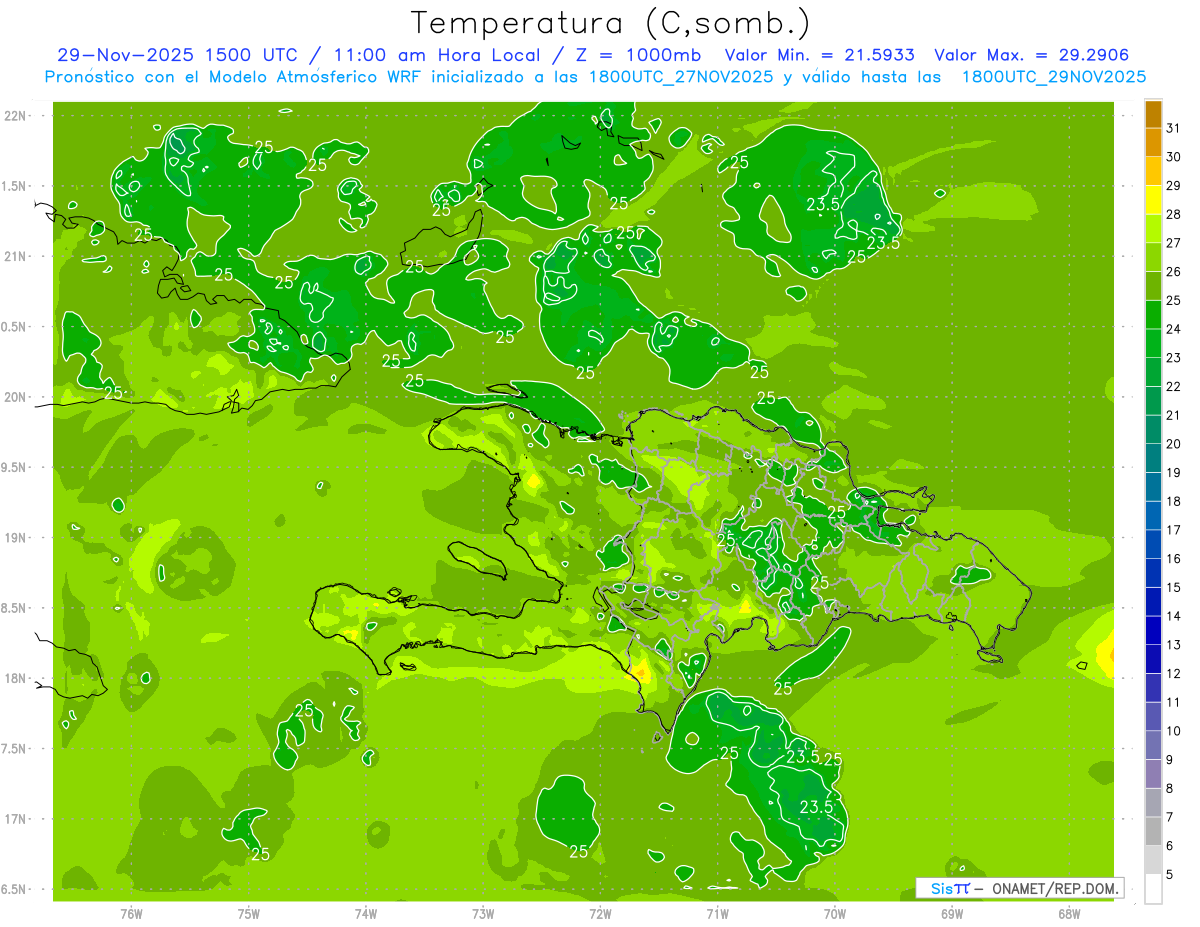Click the '73W' longitude axis label
Image resolution: width=1200 pixels, height=927 pixels.
[483, 913]
